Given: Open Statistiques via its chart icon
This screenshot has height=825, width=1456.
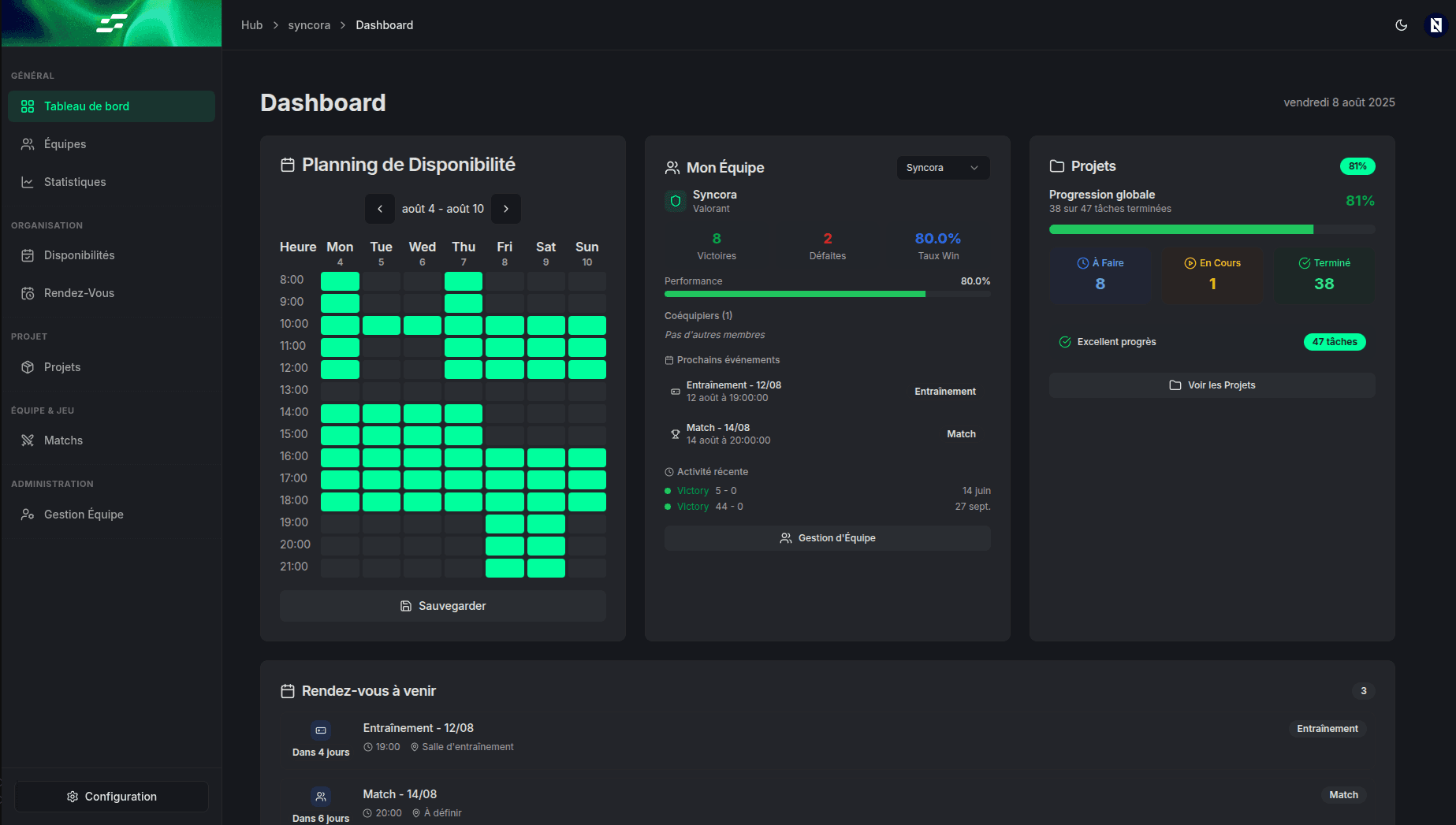Looking at the screenshot, I should 28,181.
